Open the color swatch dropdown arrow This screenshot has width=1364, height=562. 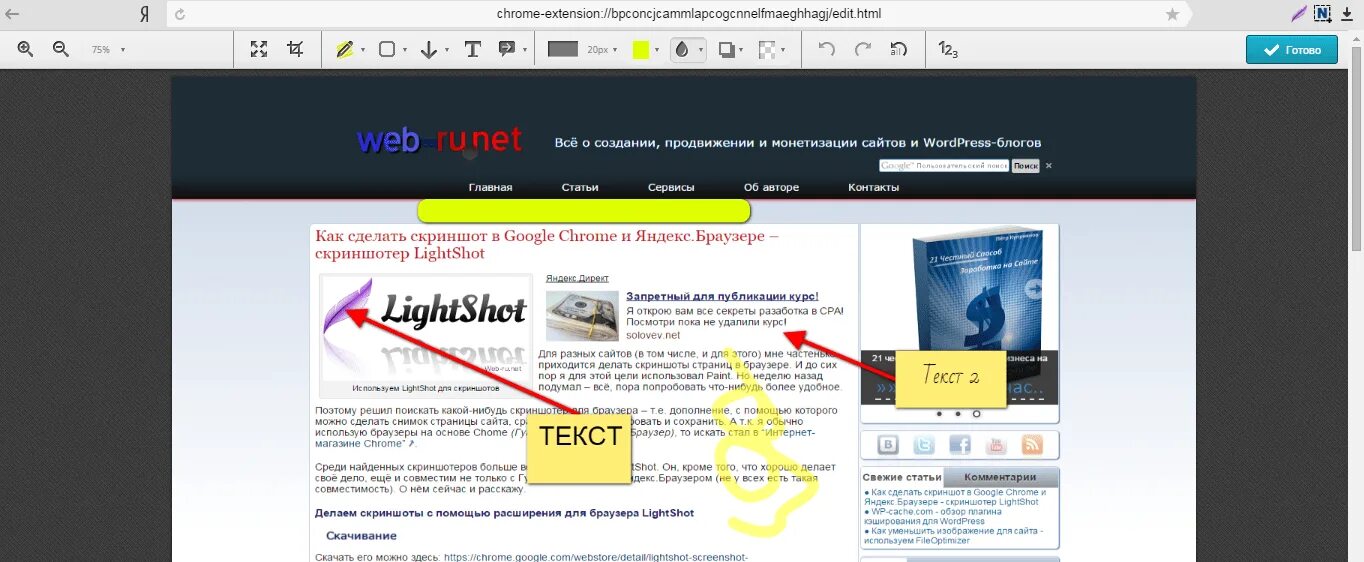pos(658,50)
